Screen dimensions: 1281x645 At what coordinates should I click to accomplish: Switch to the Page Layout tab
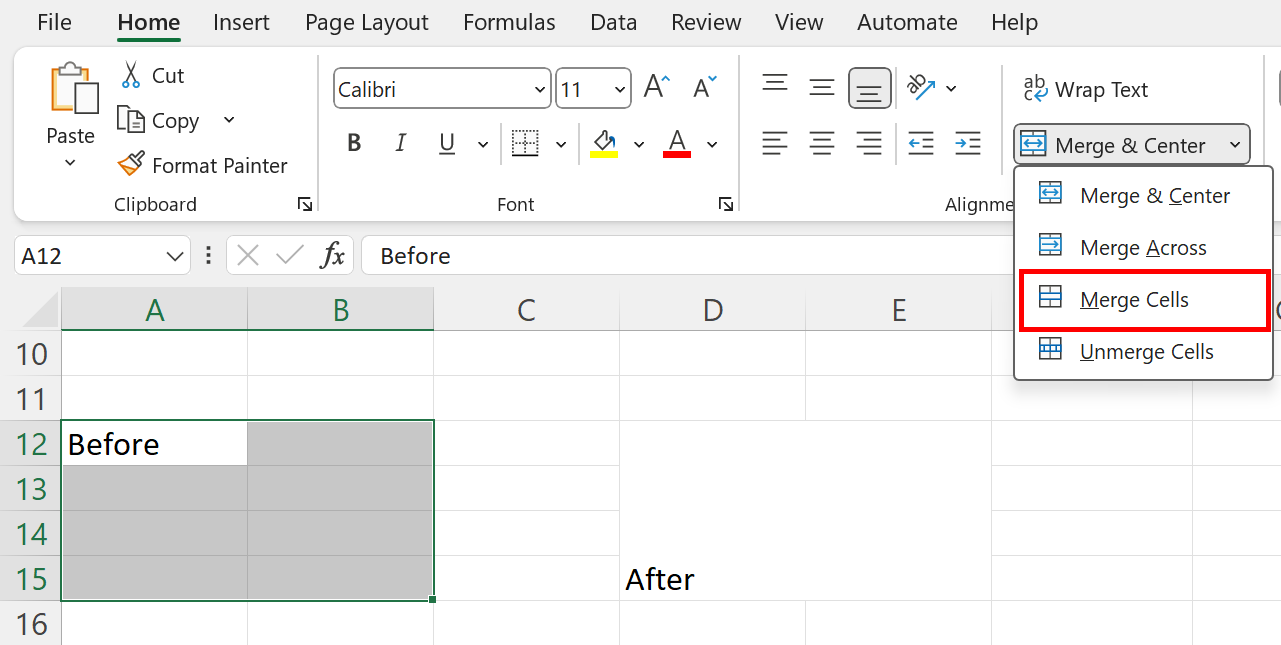click(x=367, y=22)
